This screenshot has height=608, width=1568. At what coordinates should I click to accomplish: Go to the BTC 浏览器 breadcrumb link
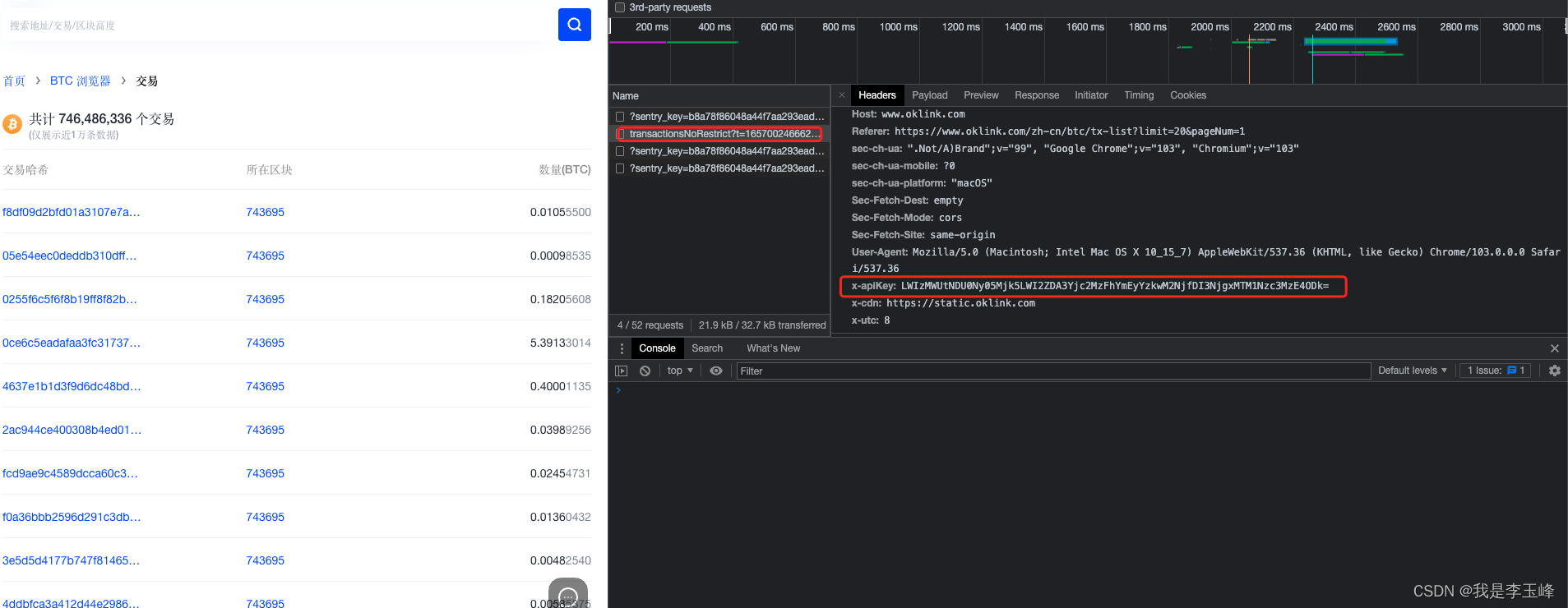(81, 81)
